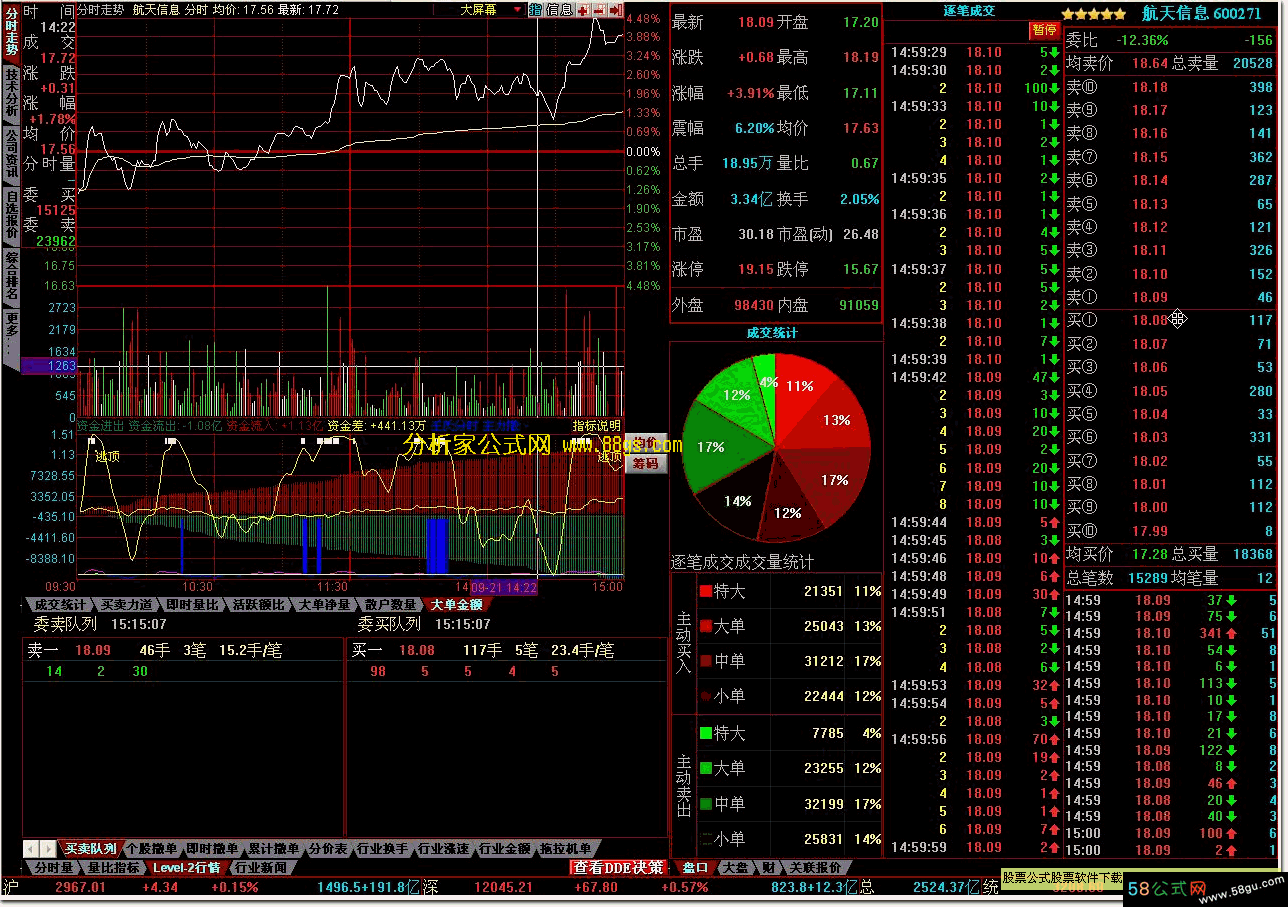Click the 暂停 pause button
This screenshot has width=1288, height=907.
tap(1044, 31)
